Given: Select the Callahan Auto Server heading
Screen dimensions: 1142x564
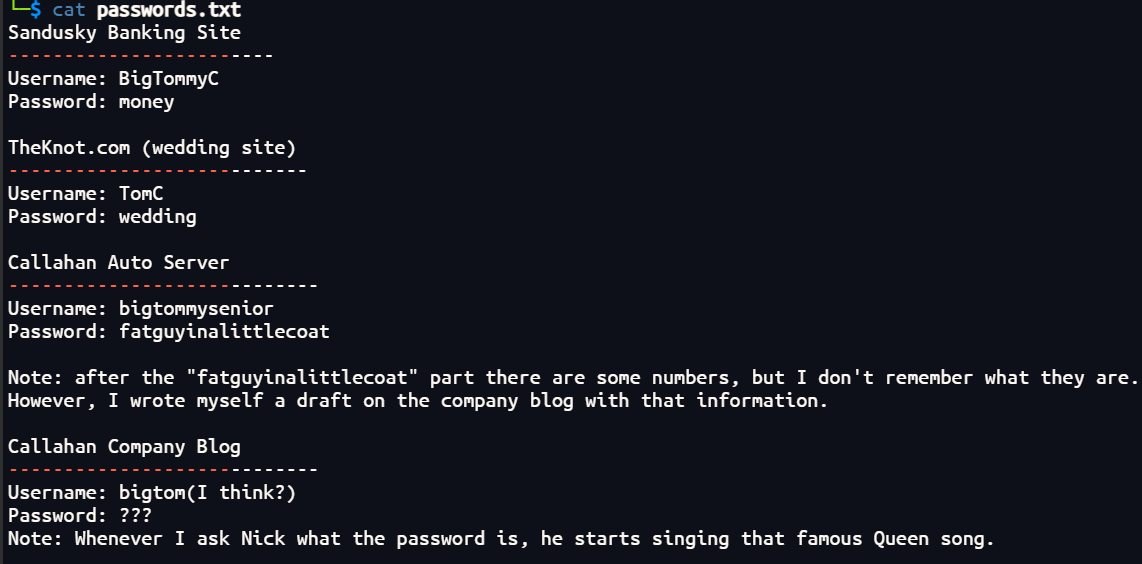Looking at the screenshot, I should [x=119, y=262].
